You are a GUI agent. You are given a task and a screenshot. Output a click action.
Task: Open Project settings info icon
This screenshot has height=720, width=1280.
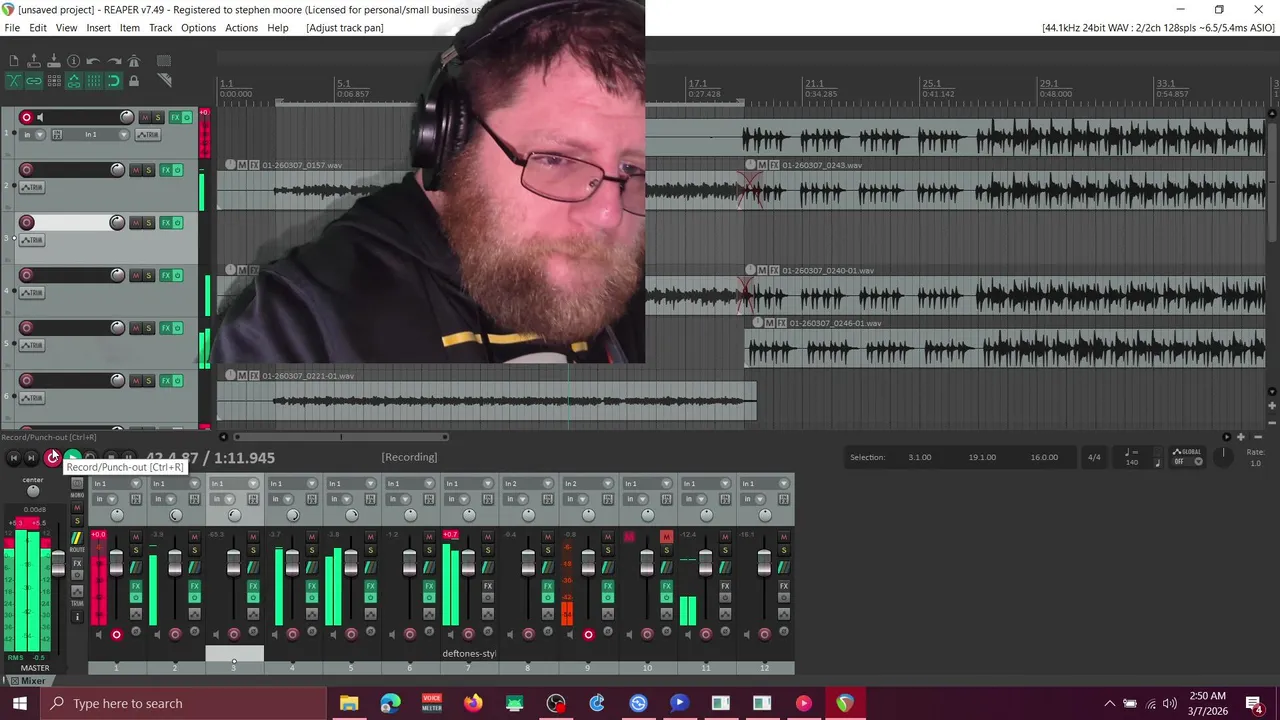(73, 61)
